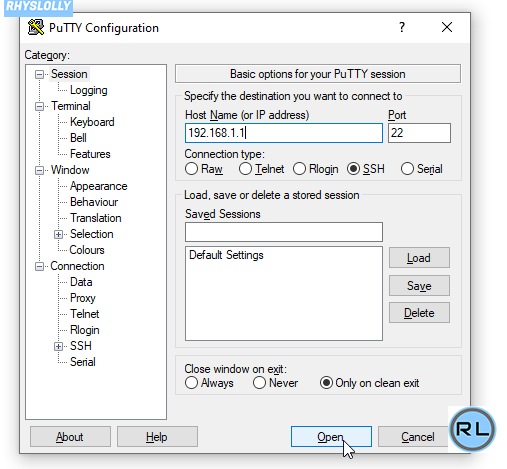This screenshot has height=469, width=507.
Task: Collapse the Connection category node
Action: coord(39,266)
